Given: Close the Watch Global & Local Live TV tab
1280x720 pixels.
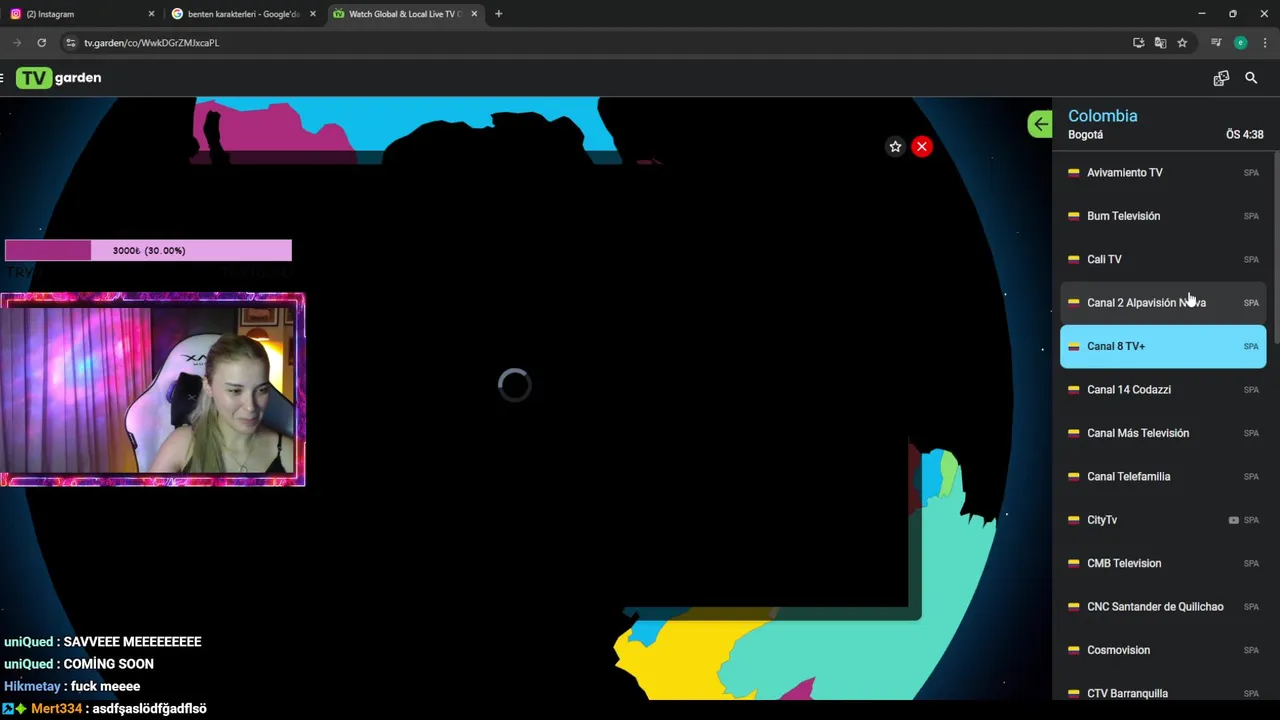Looking at the screenshot, I should (474, 14).
